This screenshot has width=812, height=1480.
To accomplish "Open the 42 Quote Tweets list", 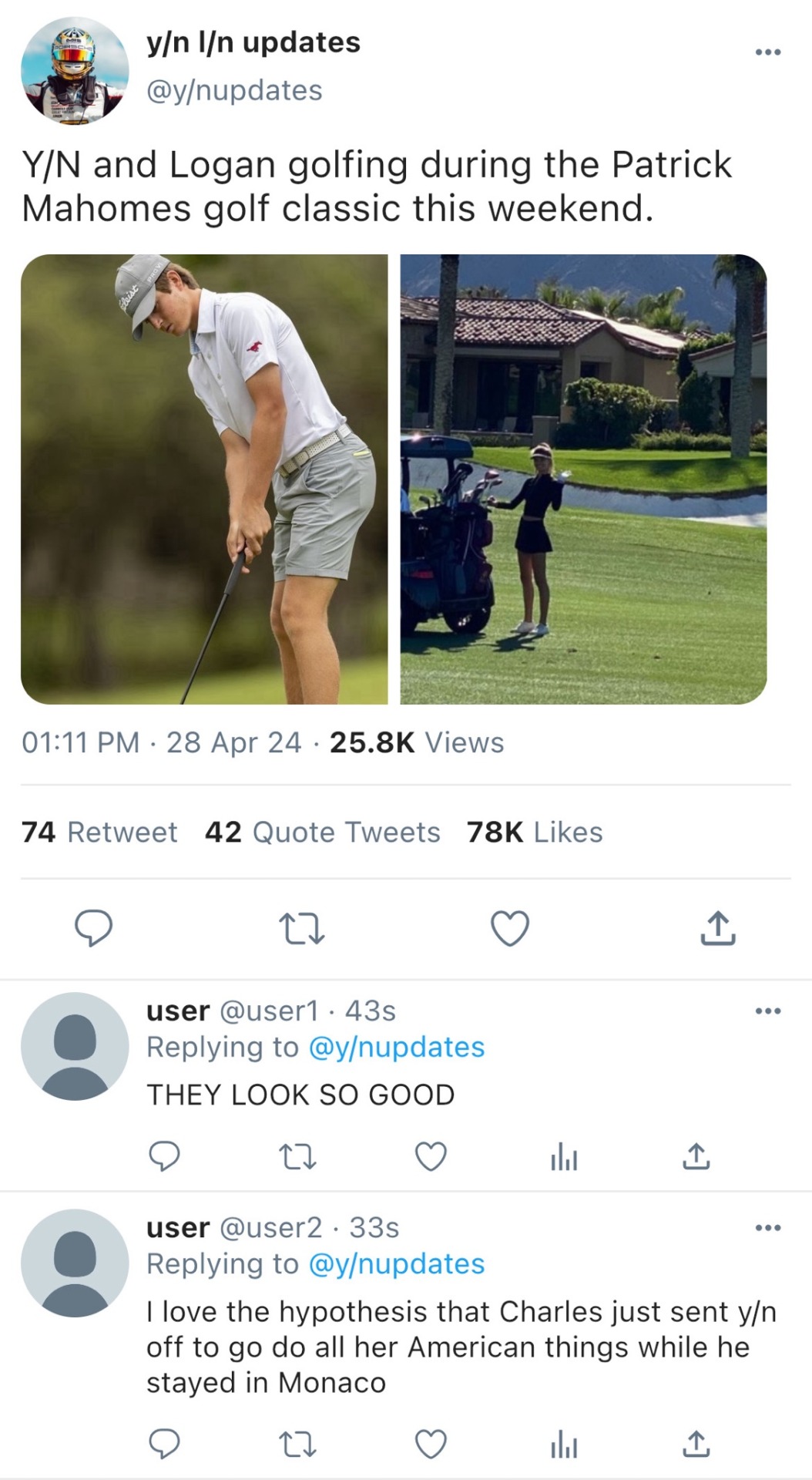I will point(322,832).
